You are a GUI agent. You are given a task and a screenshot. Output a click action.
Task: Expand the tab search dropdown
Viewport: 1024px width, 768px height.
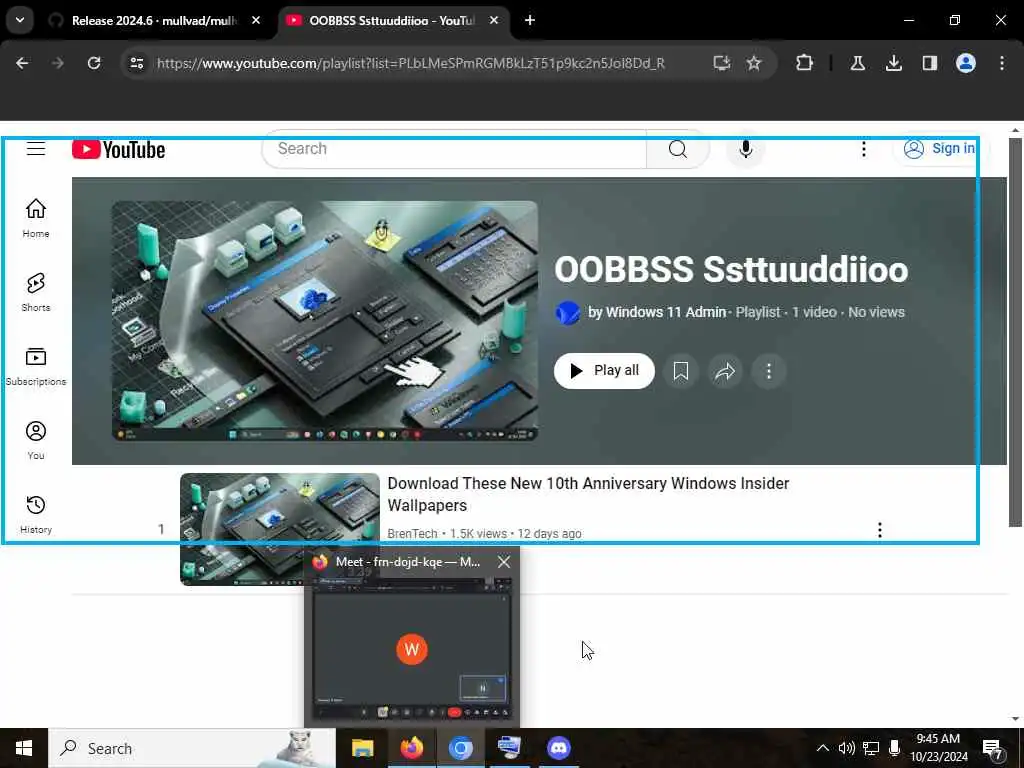(20, 20)
